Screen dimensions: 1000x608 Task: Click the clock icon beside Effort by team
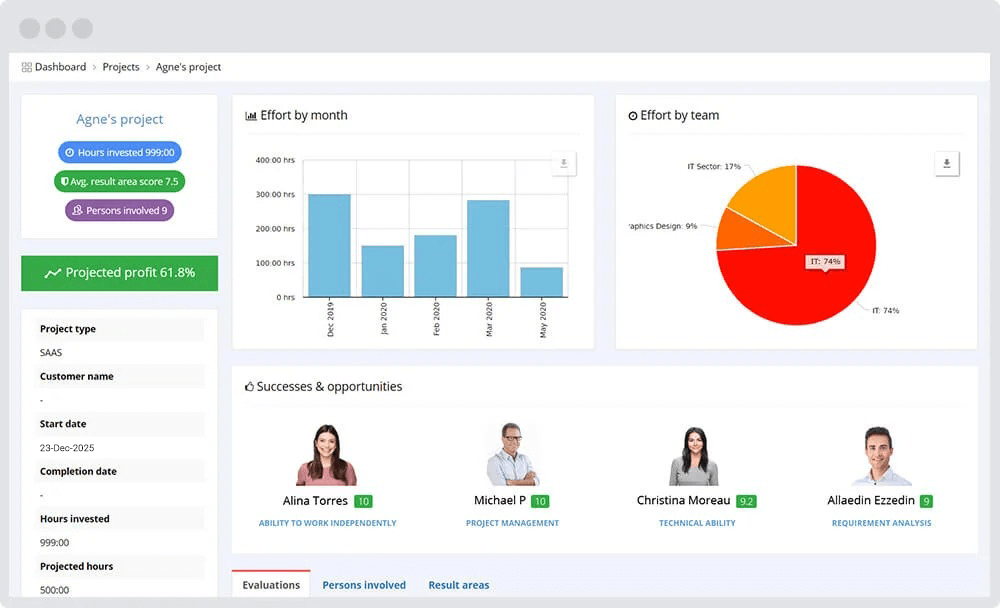[x=632, y=115]
